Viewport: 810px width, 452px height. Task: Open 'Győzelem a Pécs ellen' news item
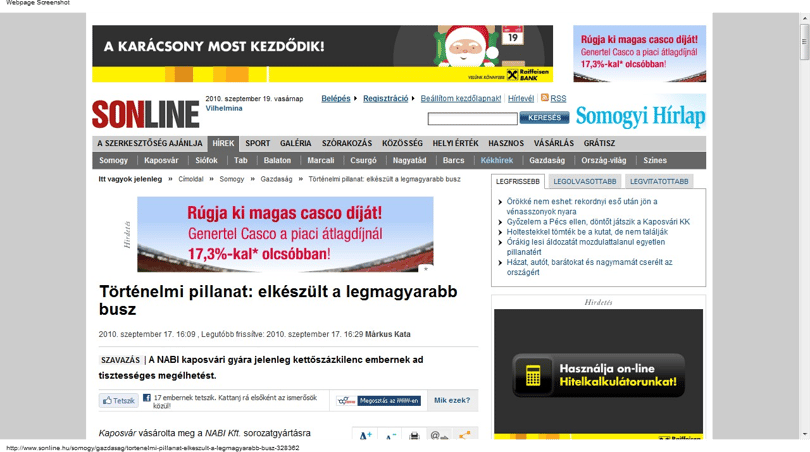pyautogui.click(x=598, y=222)
